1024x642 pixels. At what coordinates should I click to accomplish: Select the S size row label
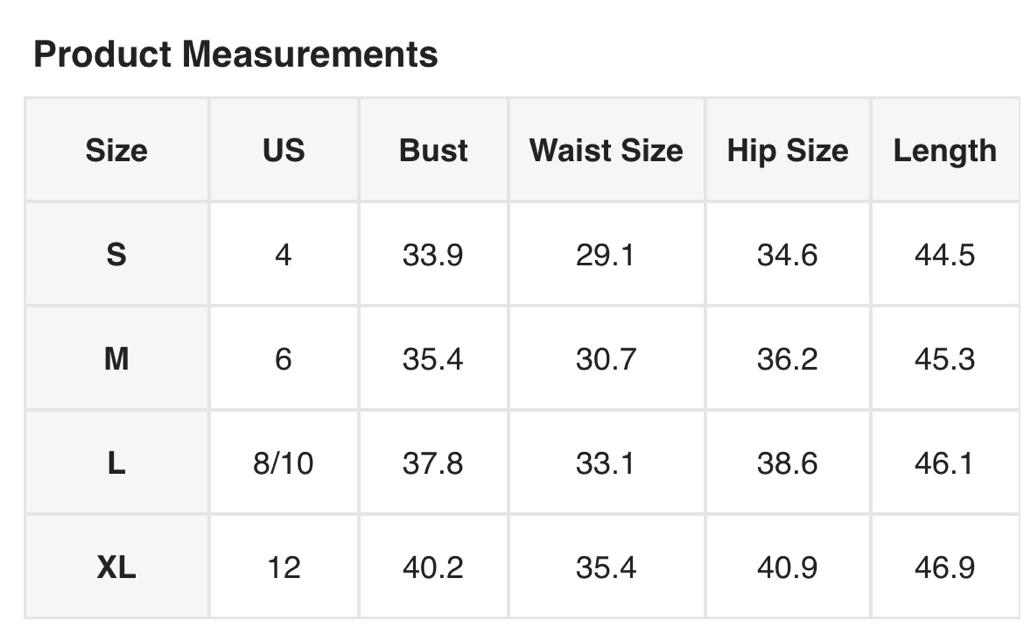coord(116,255)
